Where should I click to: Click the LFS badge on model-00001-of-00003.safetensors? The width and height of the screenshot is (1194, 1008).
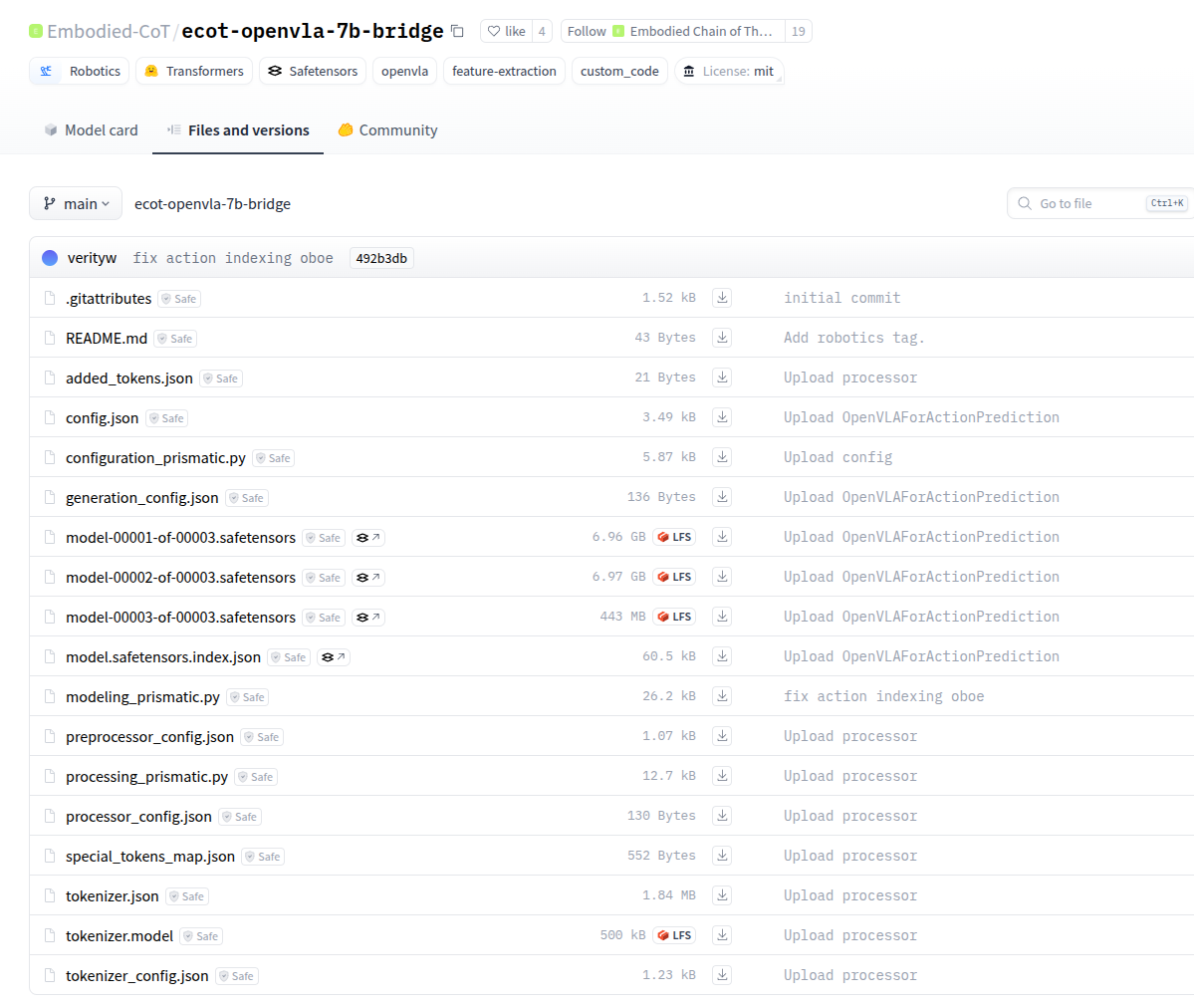click(674, 537)
